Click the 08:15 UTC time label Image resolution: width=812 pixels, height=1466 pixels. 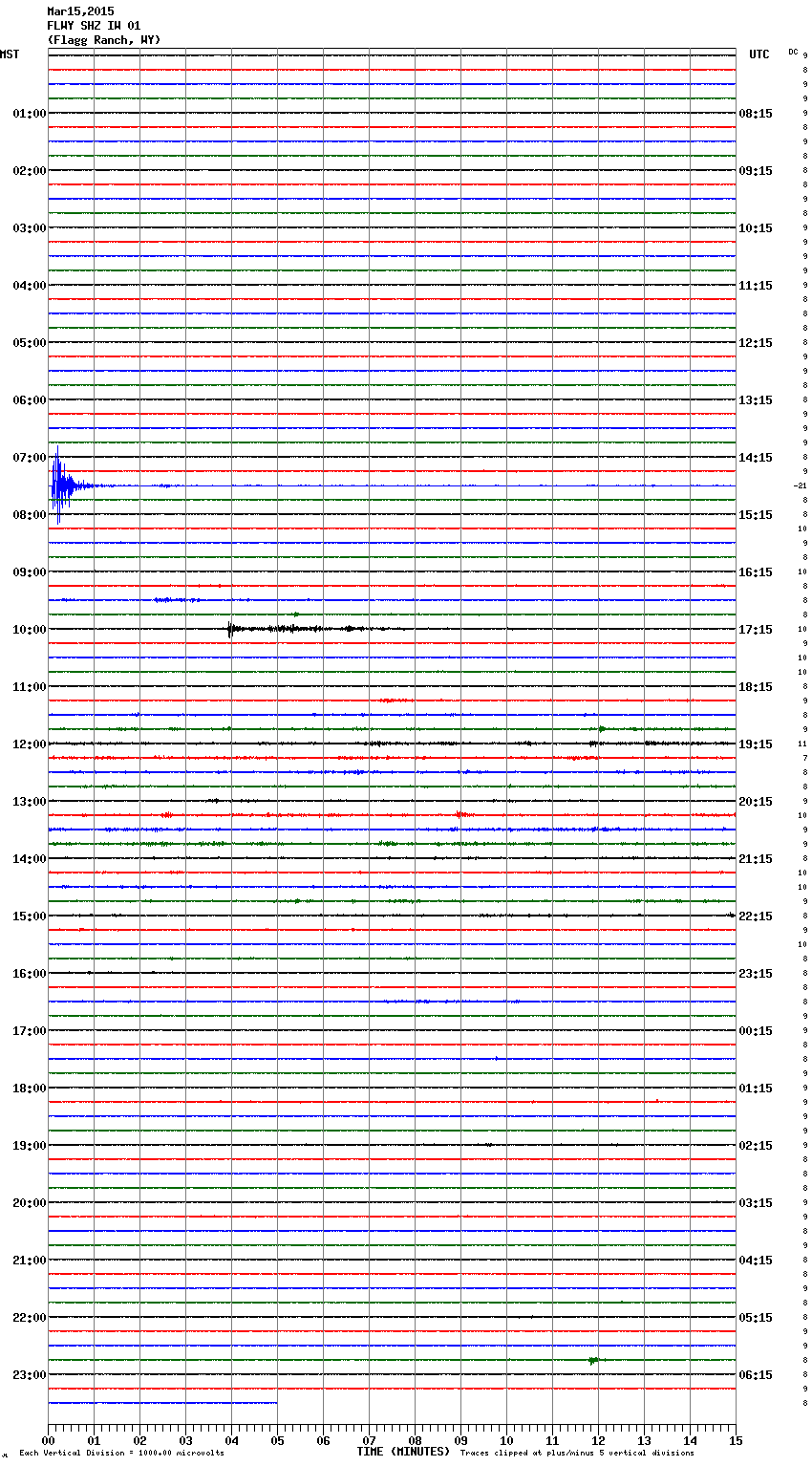point(756,114)
